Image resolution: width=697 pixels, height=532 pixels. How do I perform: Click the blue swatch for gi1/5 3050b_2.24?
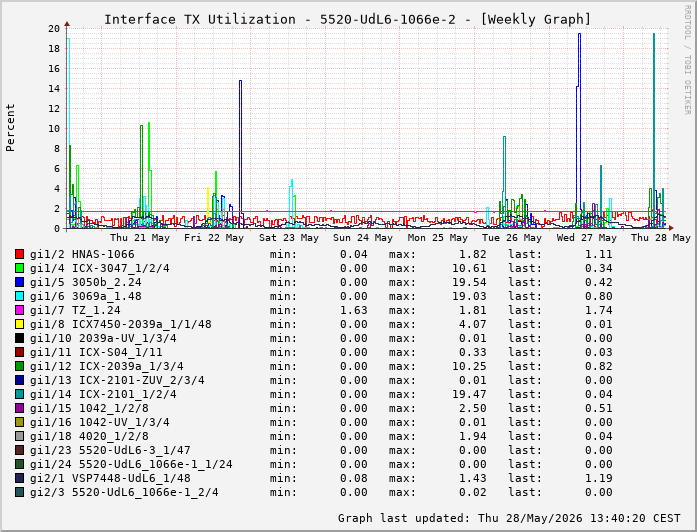19,282
